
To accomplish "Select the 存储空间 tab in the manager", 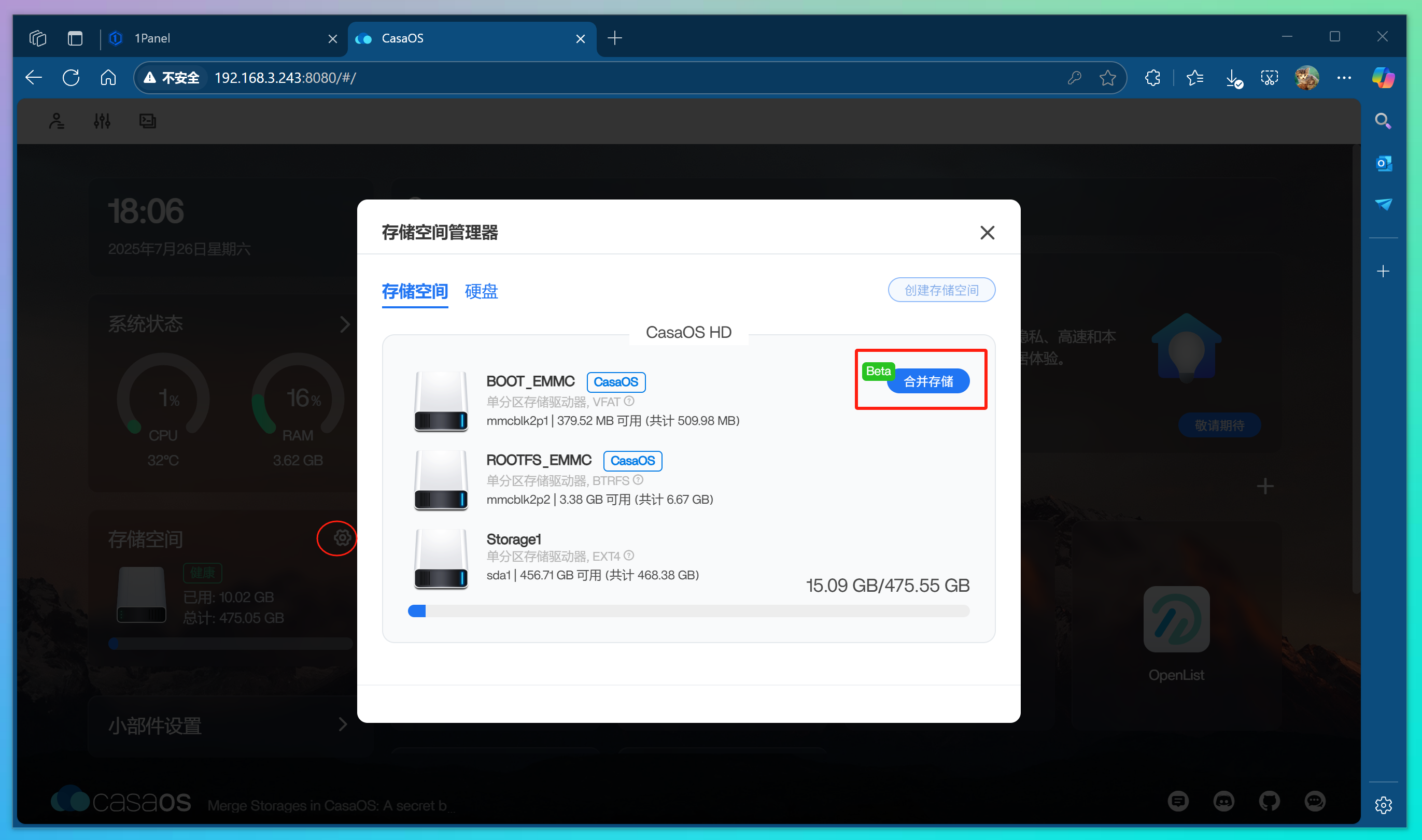I will coord(414,292).
